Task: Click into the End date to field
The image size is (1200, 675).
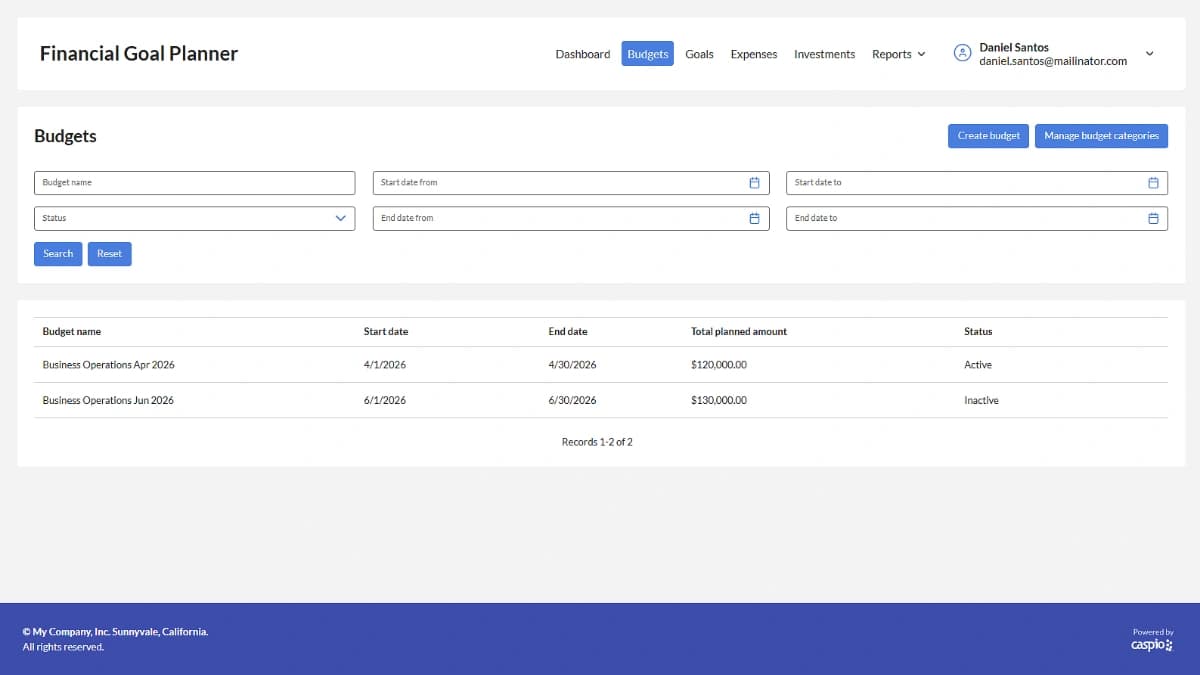Action: tap(977, 218)
